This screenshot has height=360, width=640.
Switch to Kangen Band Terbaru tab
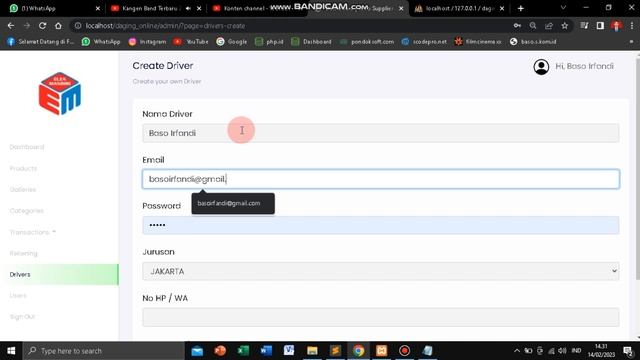coord(149,8)
